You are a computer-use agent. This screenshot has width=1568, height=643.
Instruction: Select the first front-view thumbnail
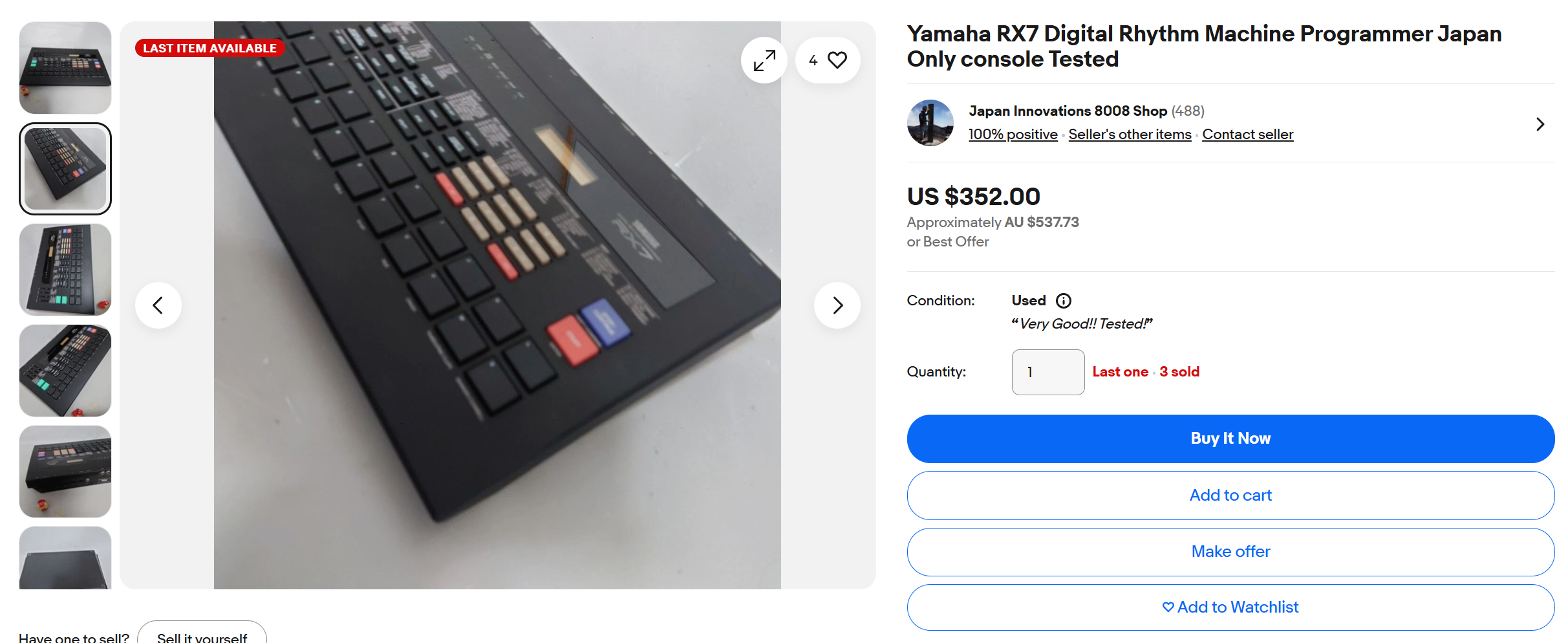(65, 68)
